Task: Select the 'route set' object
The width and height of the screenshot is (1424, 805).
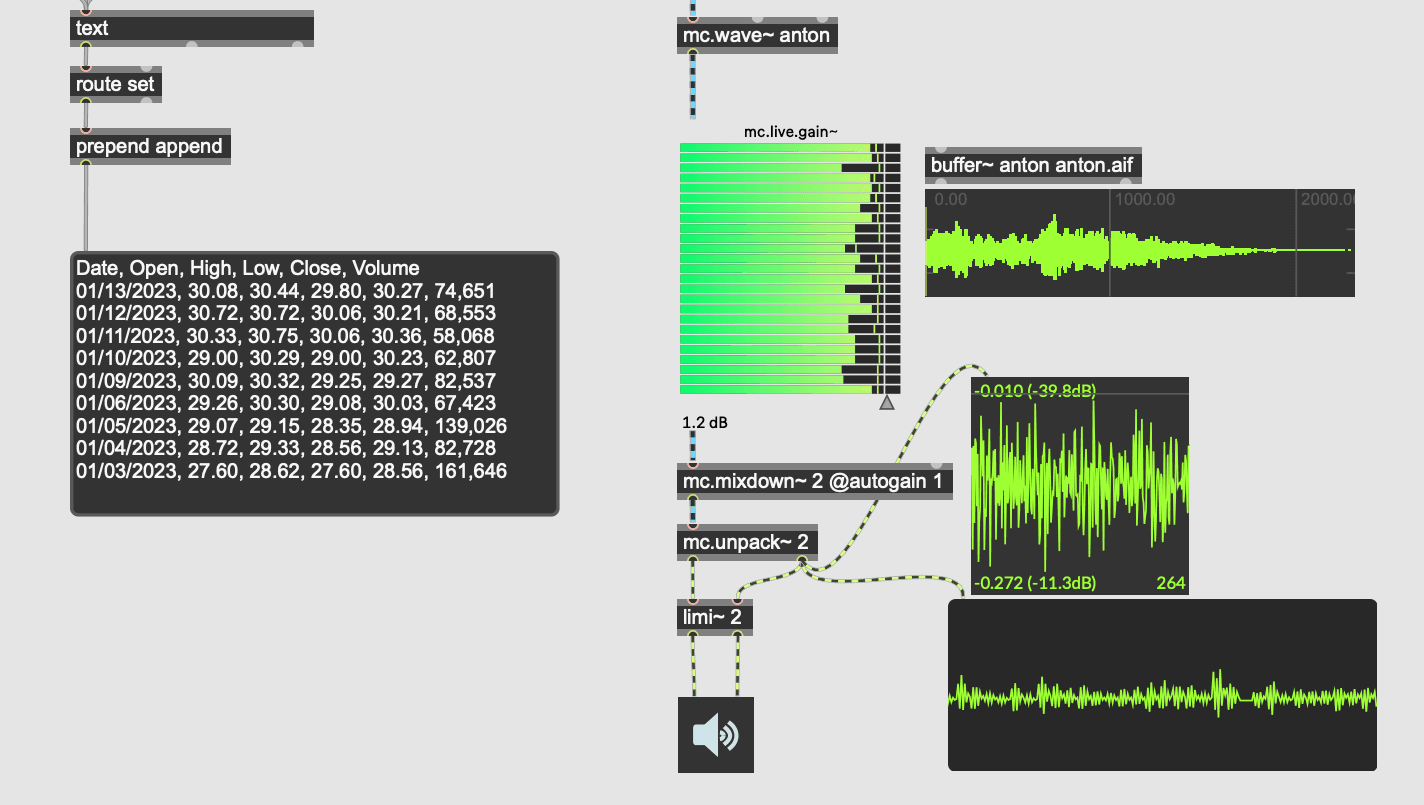Action: (115, 85)
